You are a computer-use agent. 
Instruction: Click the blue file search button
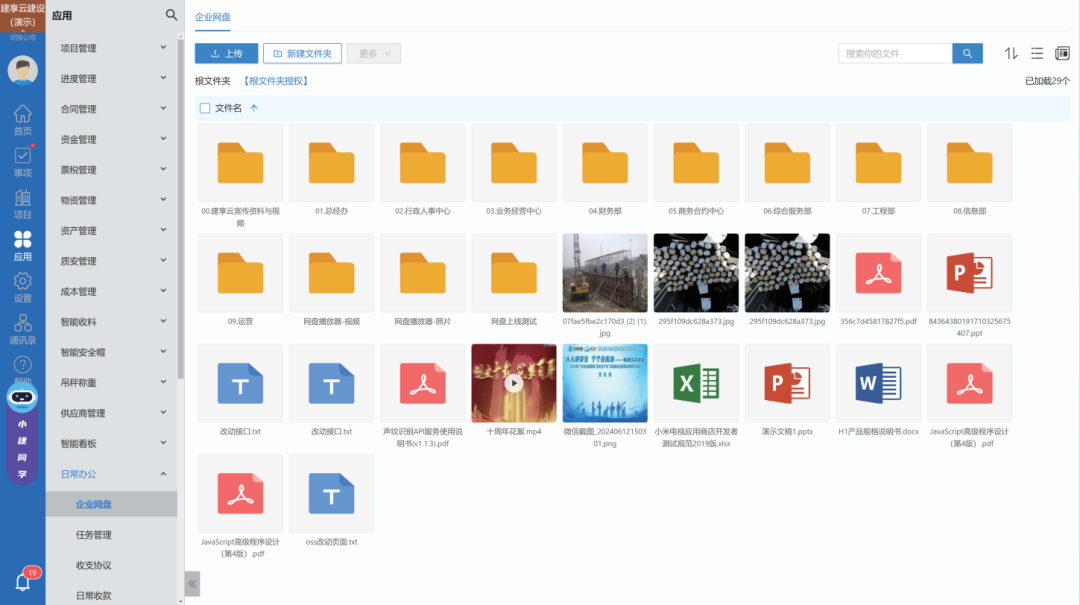pyautogui.click(x=967, y=54)
